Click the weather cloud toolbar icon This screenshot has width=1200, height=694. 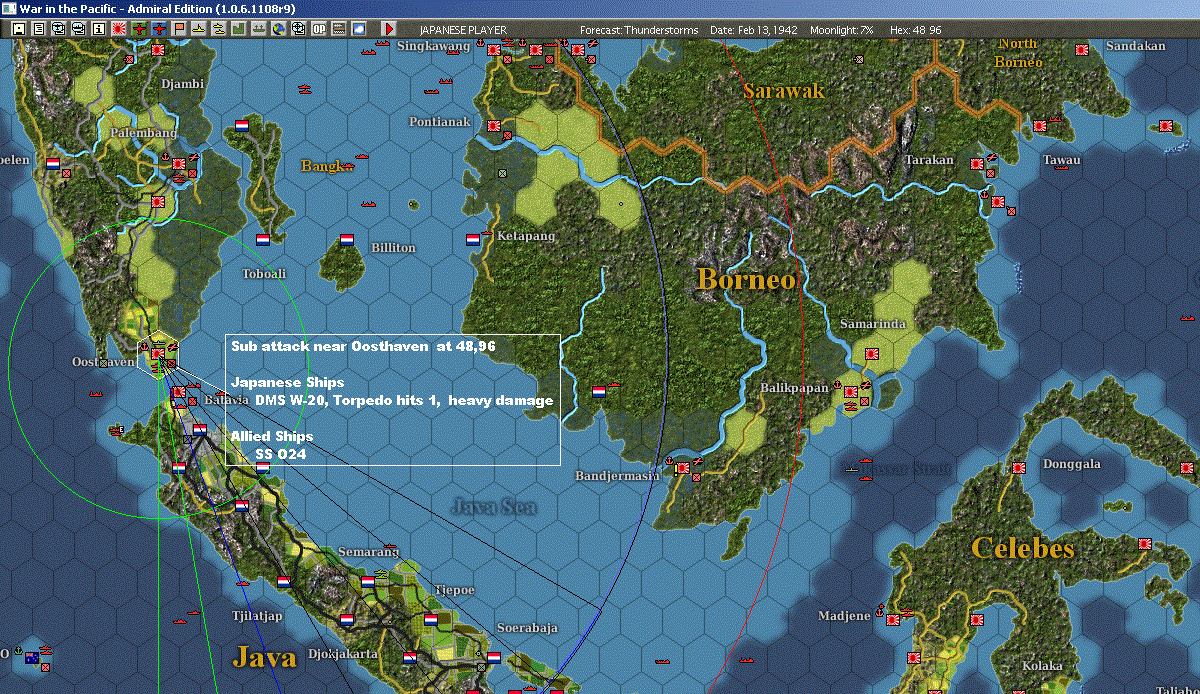coord(358,29)
